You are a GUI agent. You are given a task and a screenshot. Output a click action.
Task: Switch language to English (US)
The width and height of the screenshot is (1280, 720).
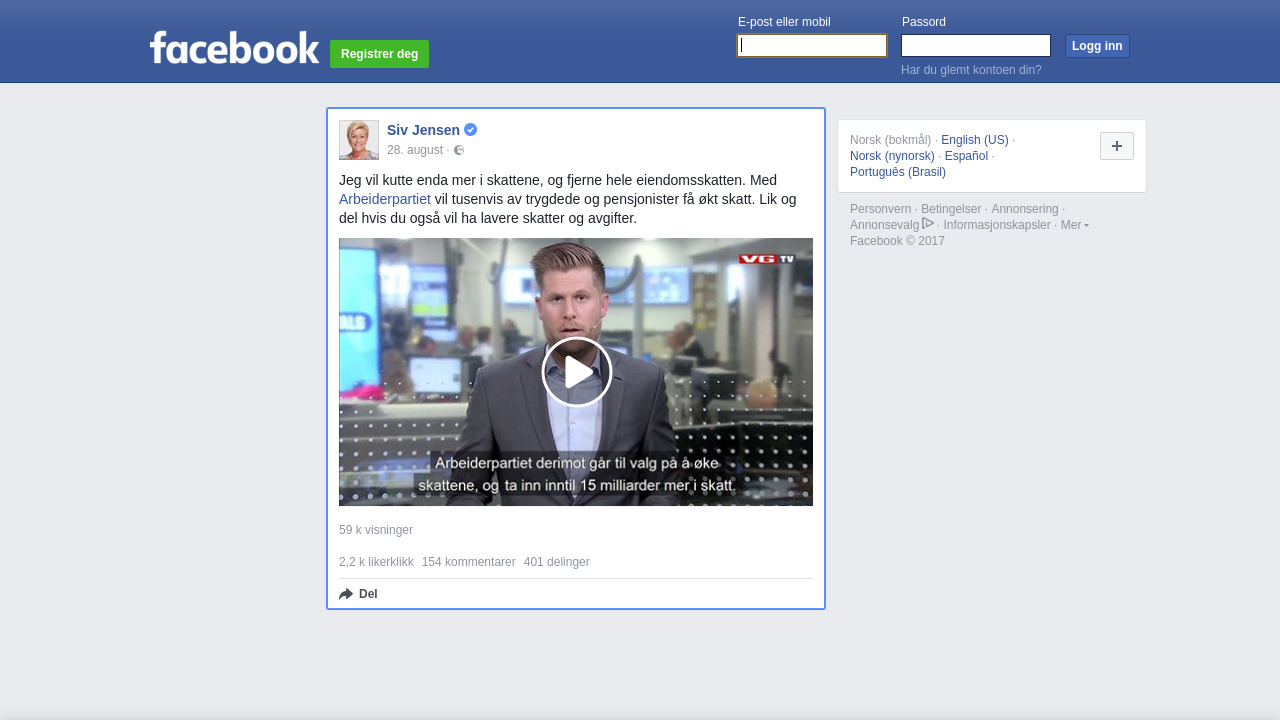click(x=974, y=140)
